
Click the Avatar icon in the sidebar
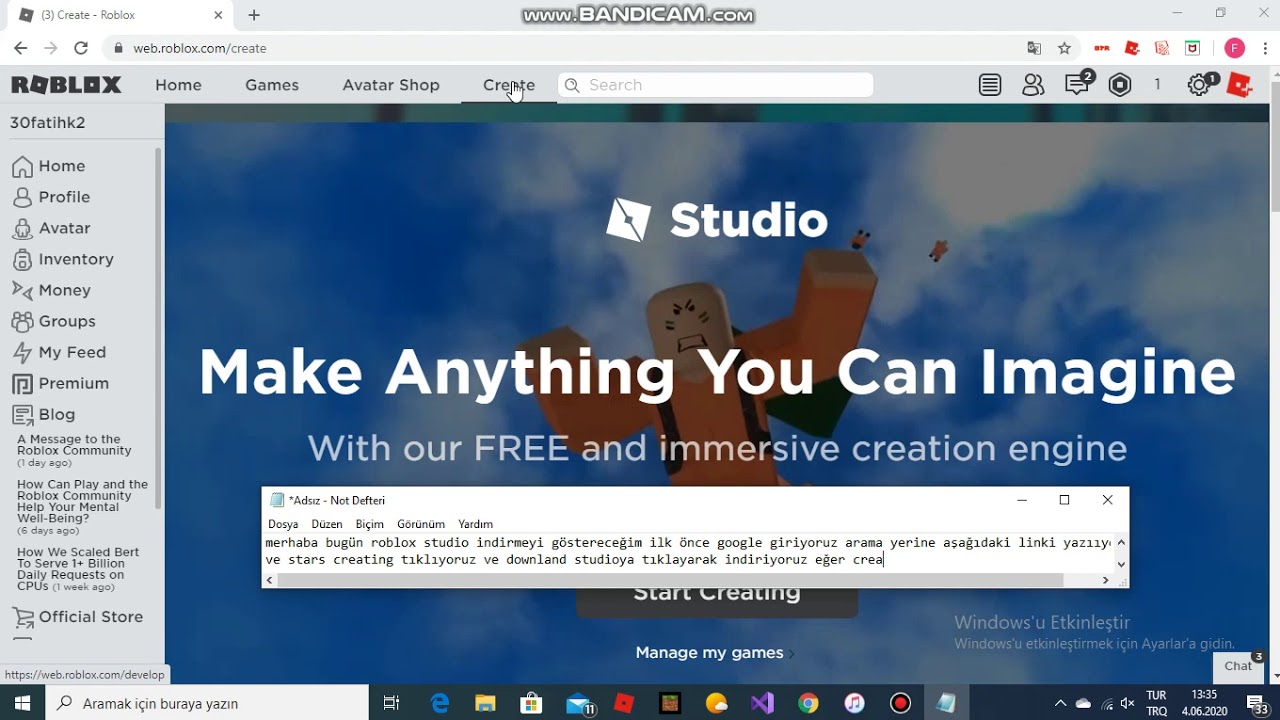click(22, 228)
